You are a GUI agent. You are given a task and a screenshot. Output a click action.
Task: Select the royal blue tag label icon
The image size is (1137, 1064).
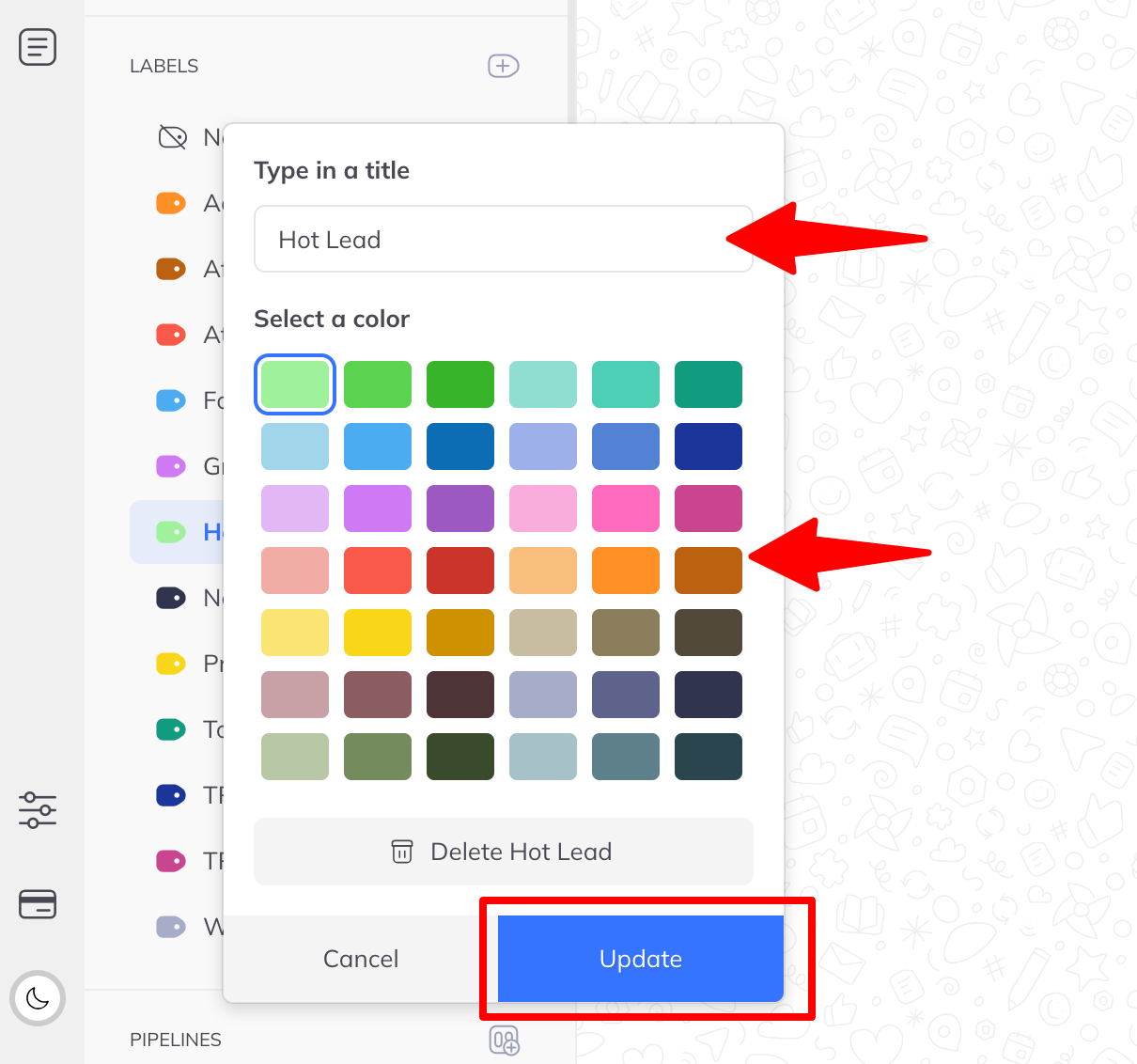[x=171, y=795]
